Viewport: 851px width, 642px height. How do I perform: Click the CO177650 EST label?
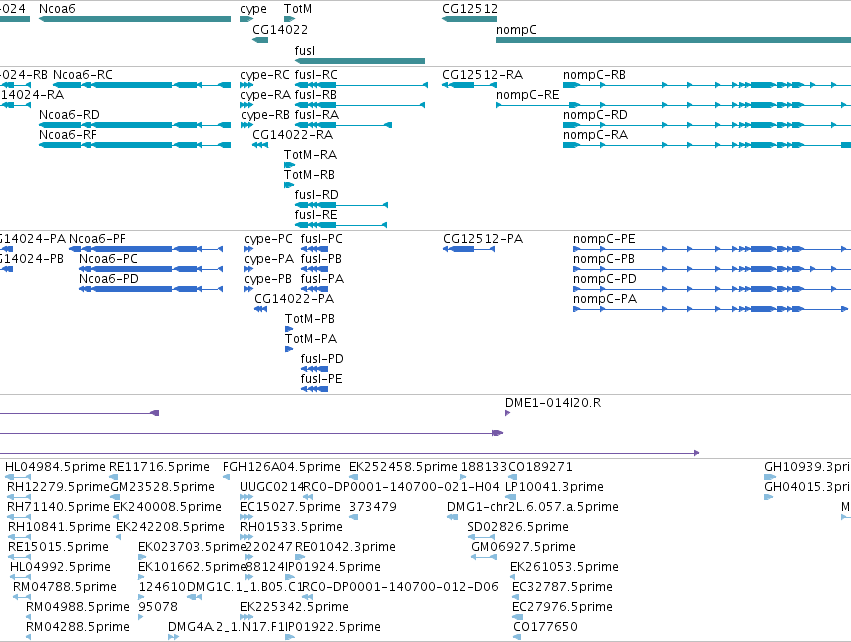point(545,627)
